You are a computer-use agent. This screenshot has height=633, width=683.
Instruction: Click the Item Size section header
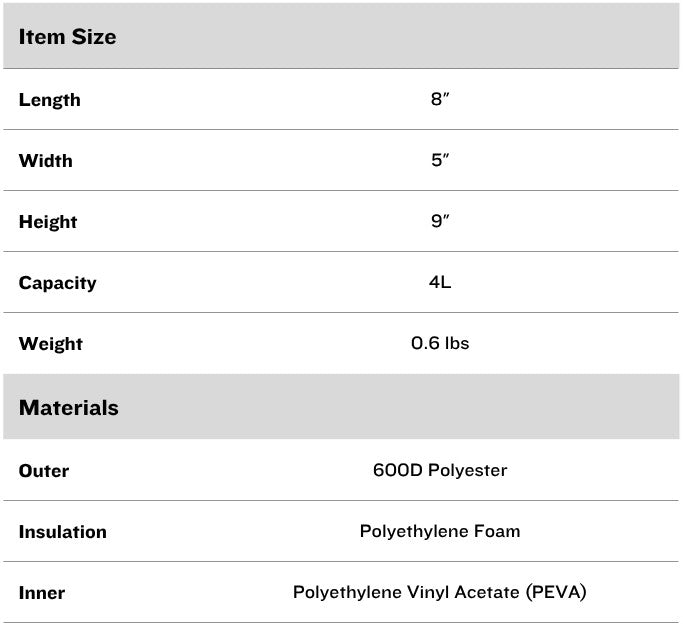point(67,37)
